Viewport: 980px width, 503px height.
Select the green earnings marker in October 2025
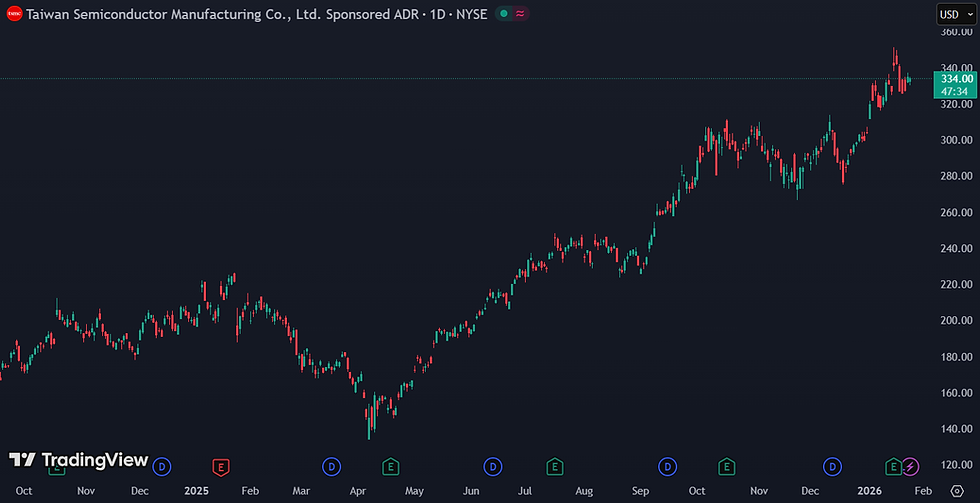pyautogui.click(x=726, y=466)
